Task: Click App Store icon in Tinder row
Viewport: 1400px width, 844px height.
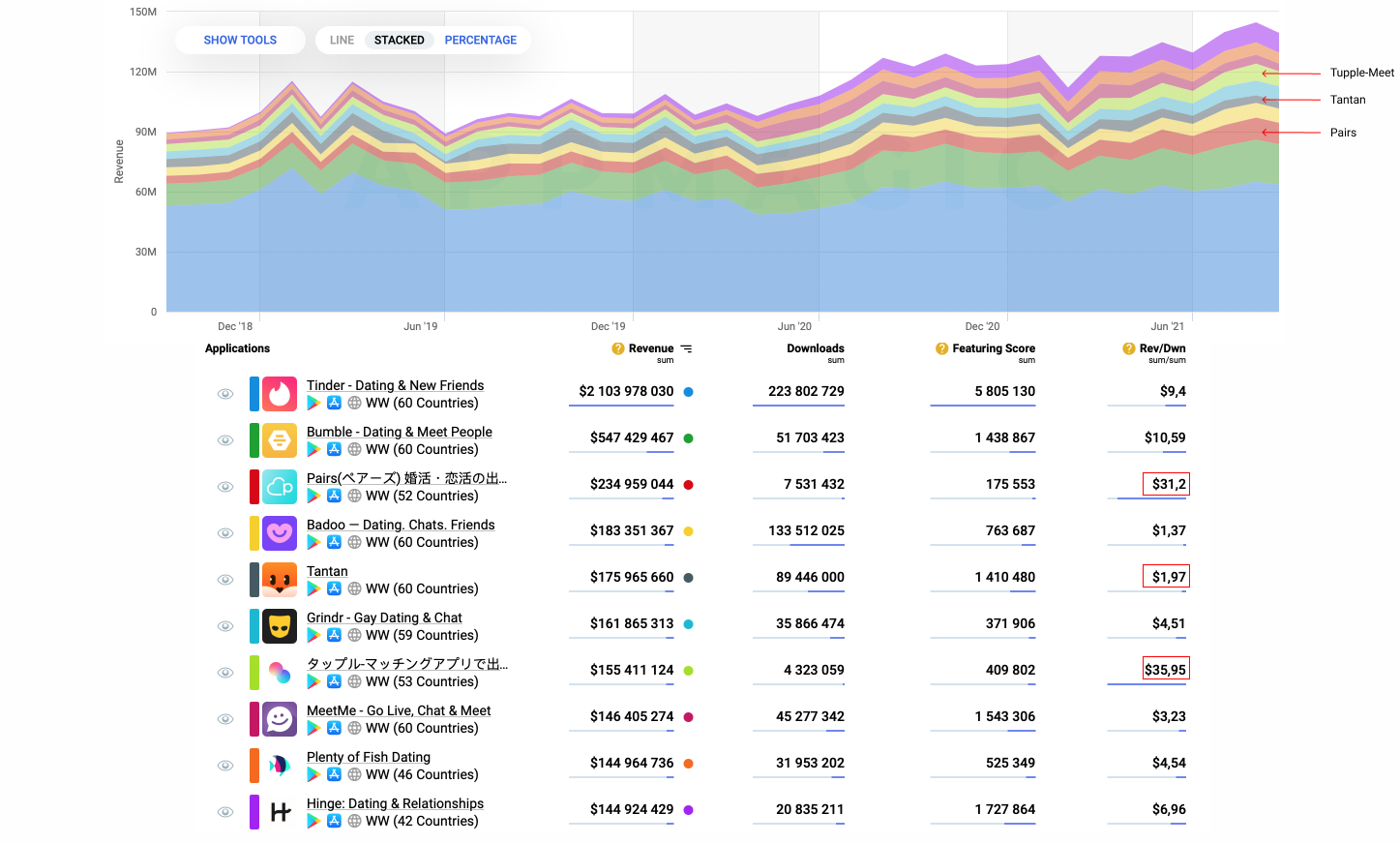Action: point(334,403)
